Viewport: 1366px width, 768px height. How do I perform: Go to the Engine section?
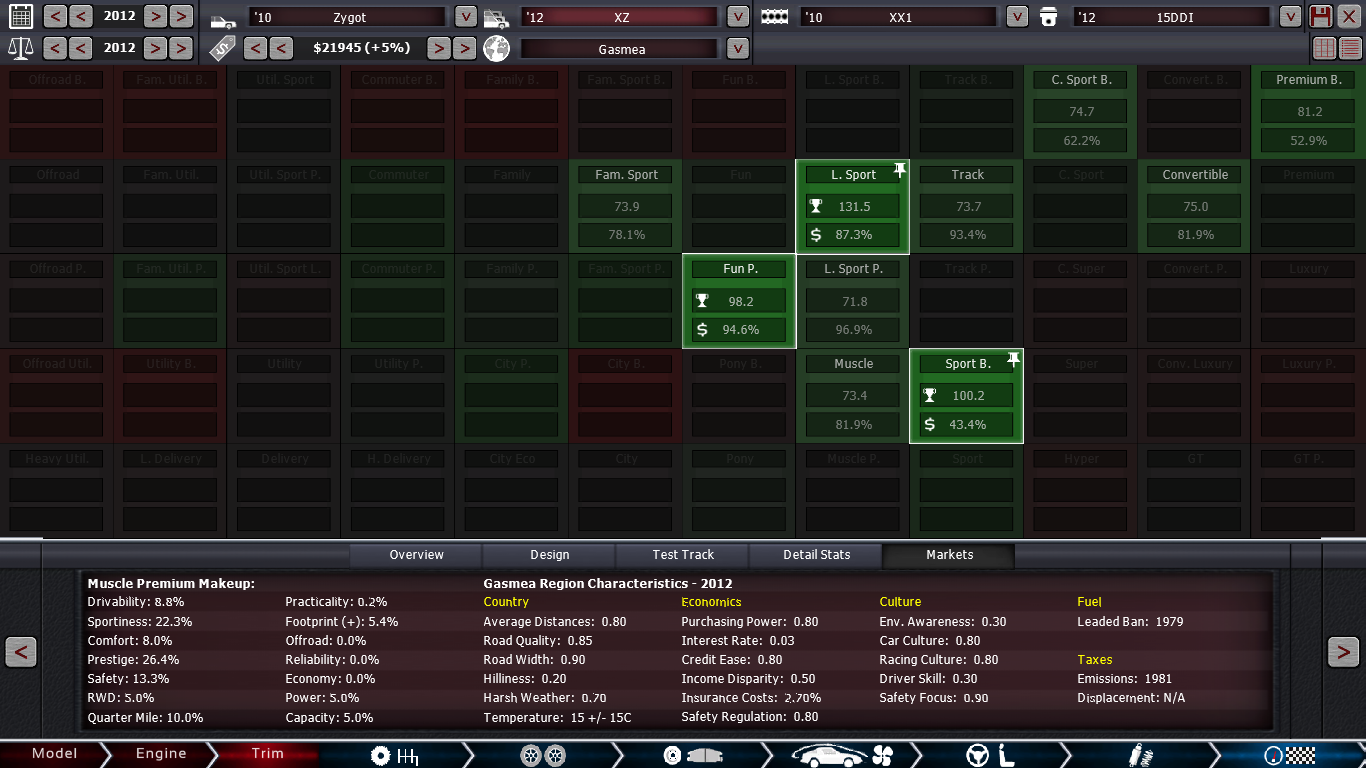(x=161, y=754)
